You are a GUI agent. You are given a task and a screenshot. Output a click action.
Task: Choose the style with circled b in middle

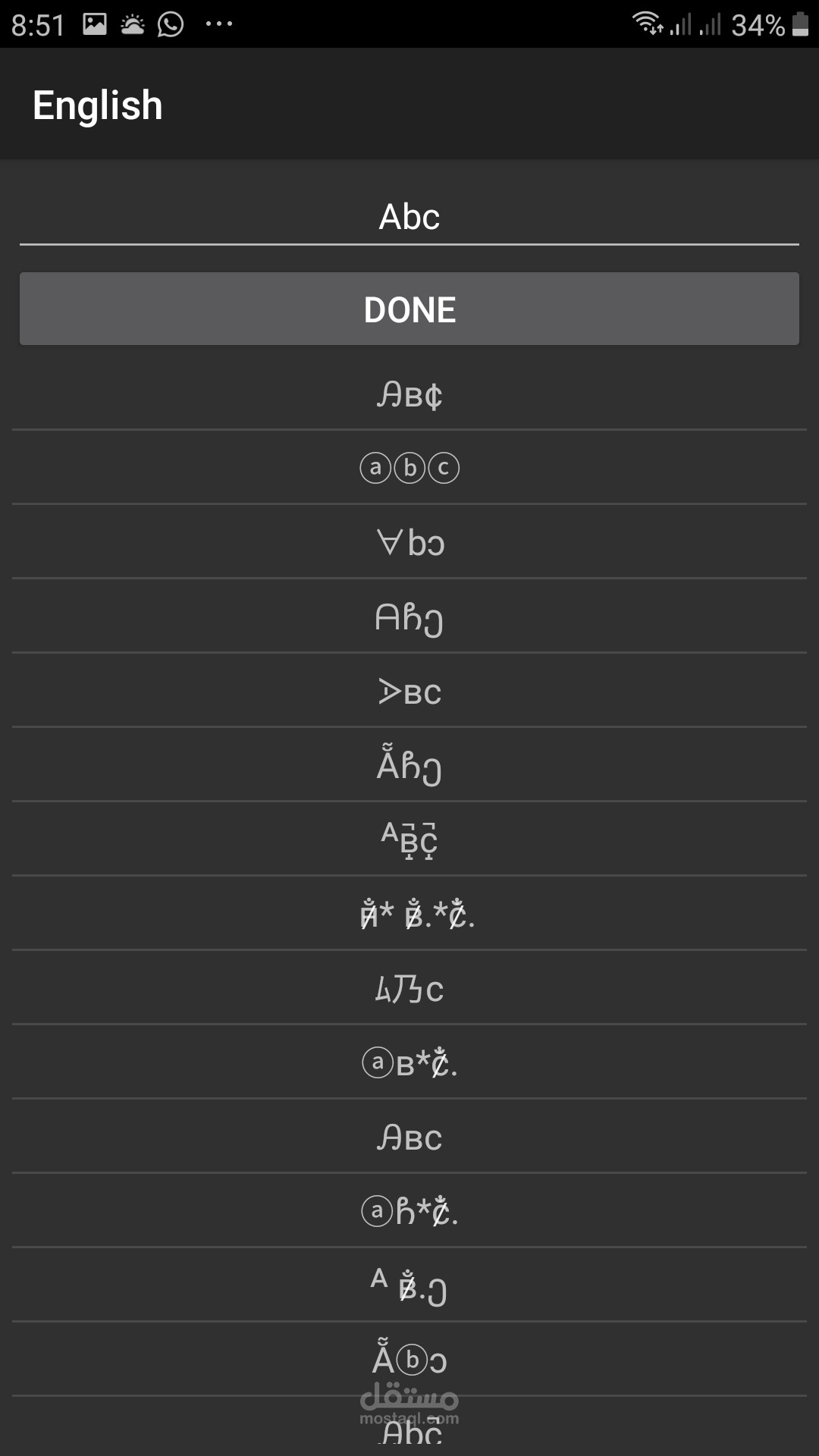[x=409, y=1360]
